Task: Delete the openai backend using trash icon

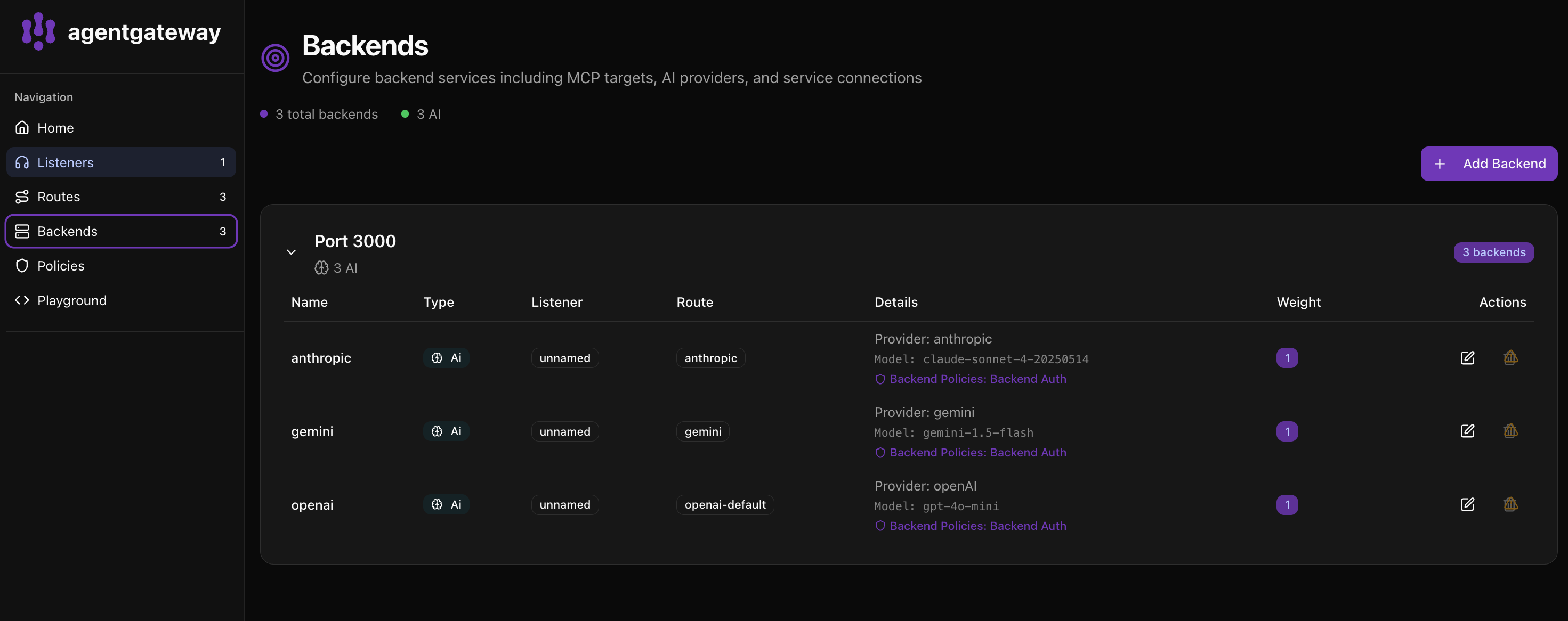Action: (1511, 505)
